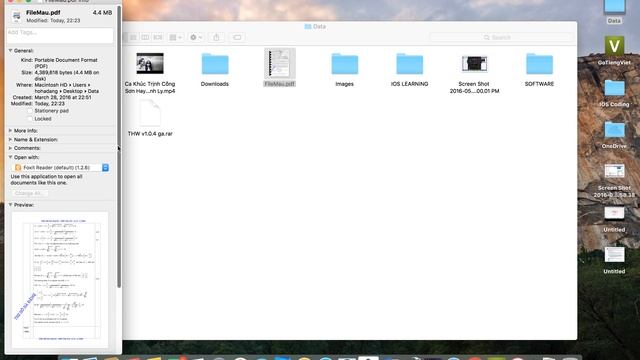640x360 pixels.
Task: Select the Ca Khúc Trịnh Công Sơn mp4 video
Action: coord(150,63)
